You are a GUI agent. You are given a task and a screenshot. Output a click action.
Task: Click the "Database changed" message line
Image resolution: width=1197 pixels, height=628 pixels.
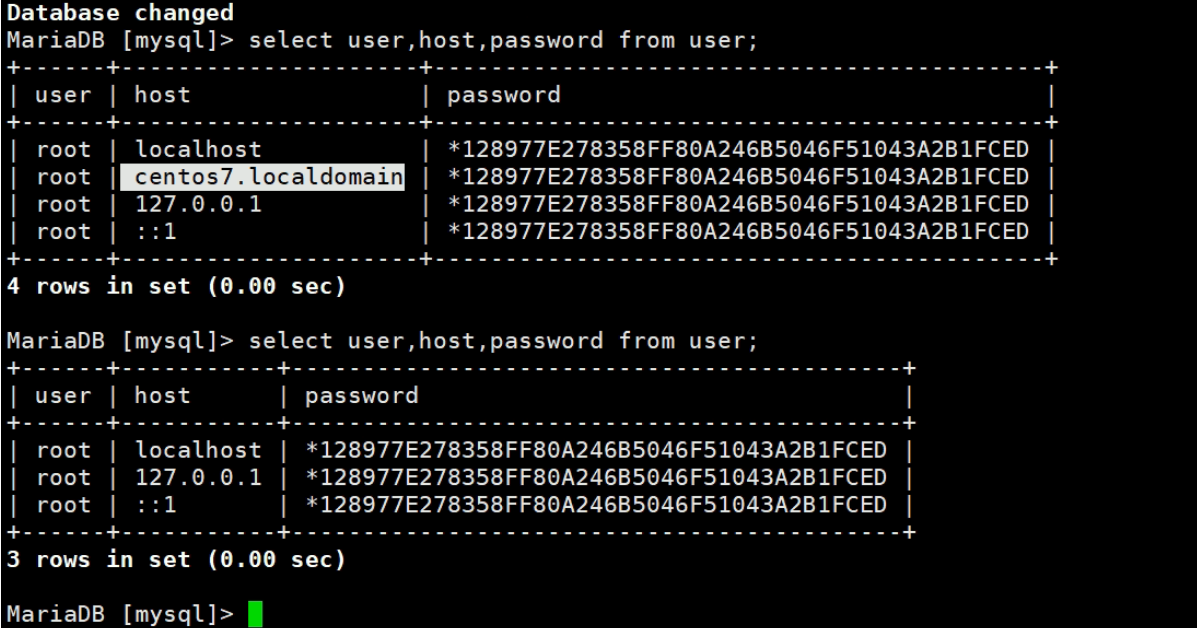coord(120,13)
